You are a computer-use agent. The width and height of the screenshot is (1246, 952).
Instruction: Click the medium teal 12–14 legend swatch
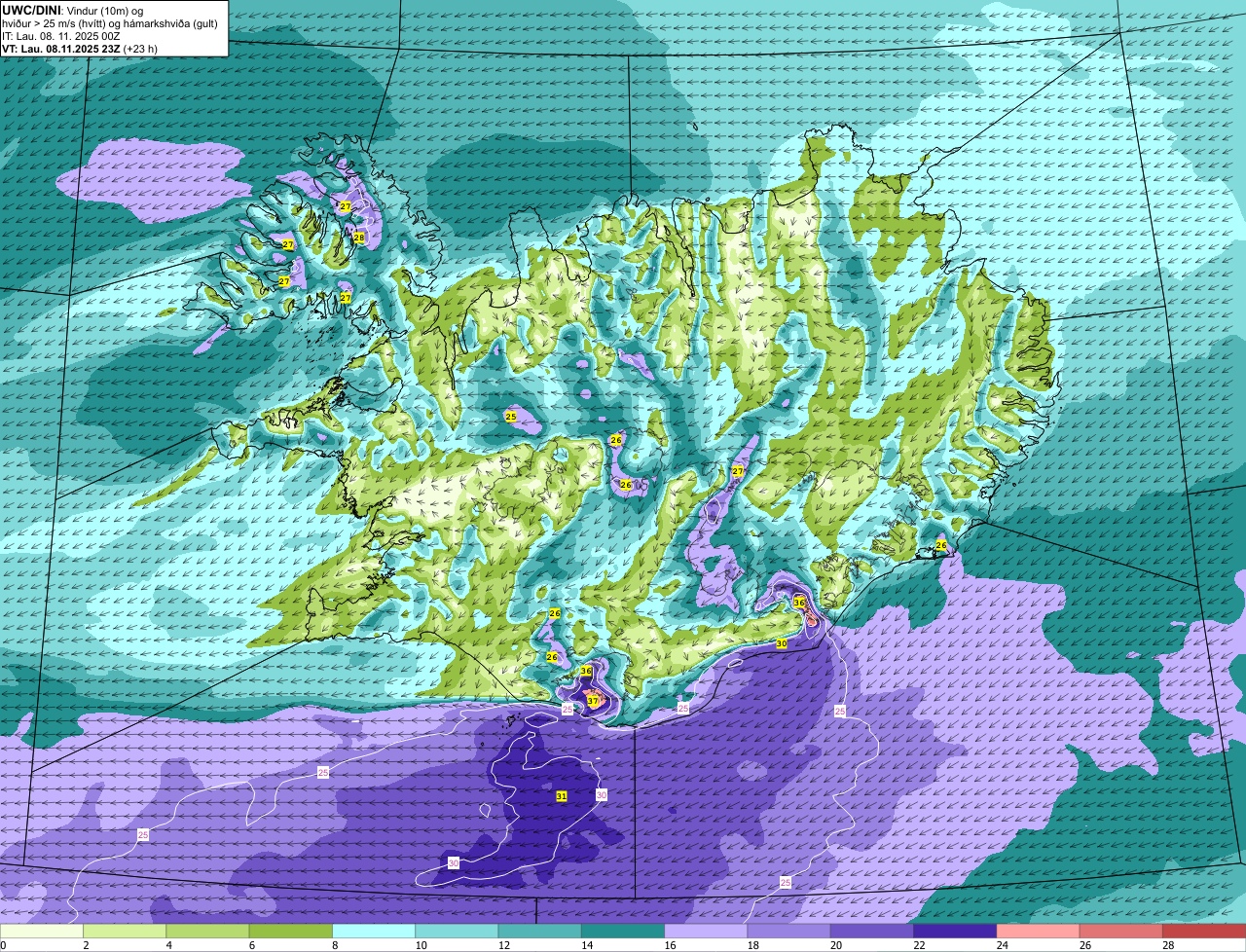[539, 932]
